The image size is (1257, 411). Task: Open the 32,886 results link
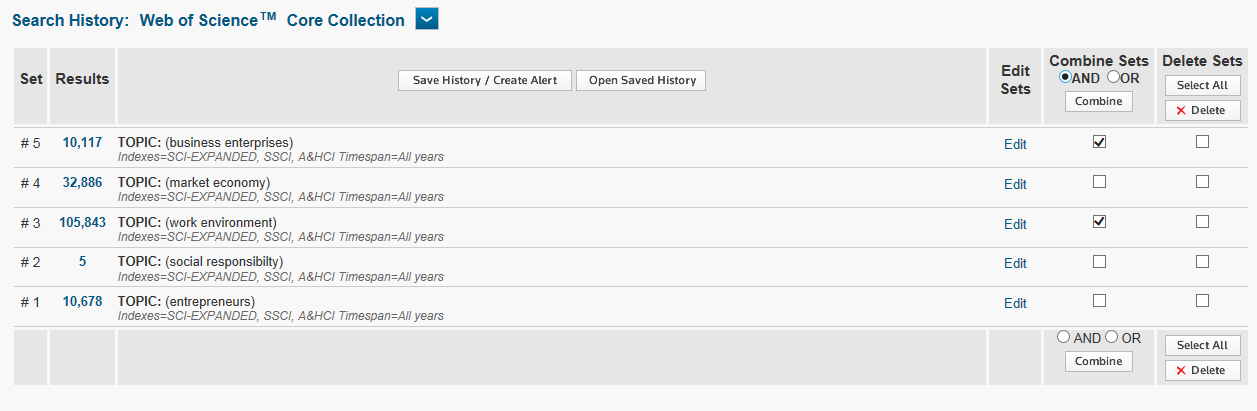(82, 183)
